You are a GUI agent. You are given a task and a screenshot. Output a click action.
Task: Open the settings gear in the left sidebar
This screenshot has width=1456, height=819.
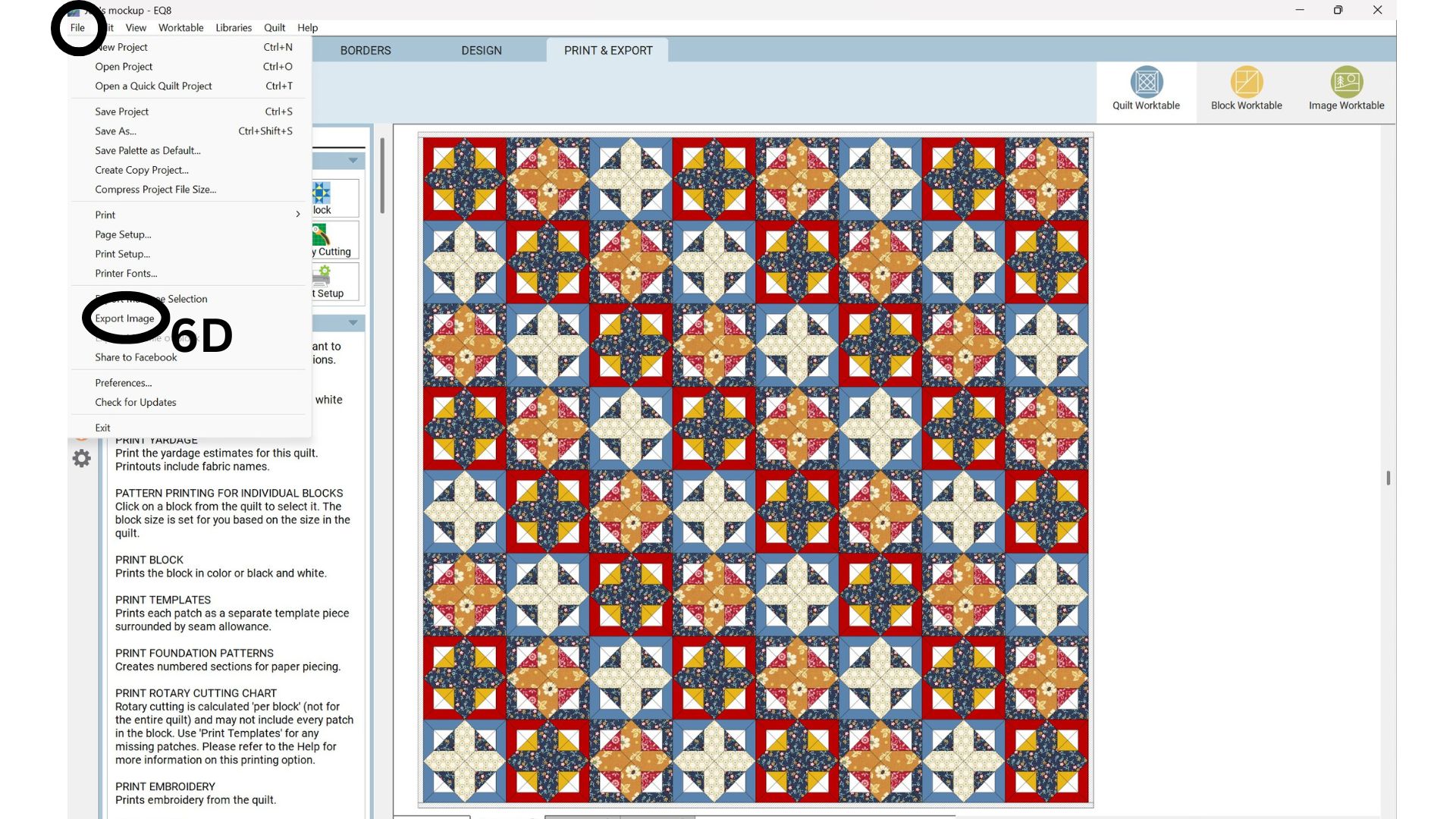pyautogui.click(x=81, y=458)
